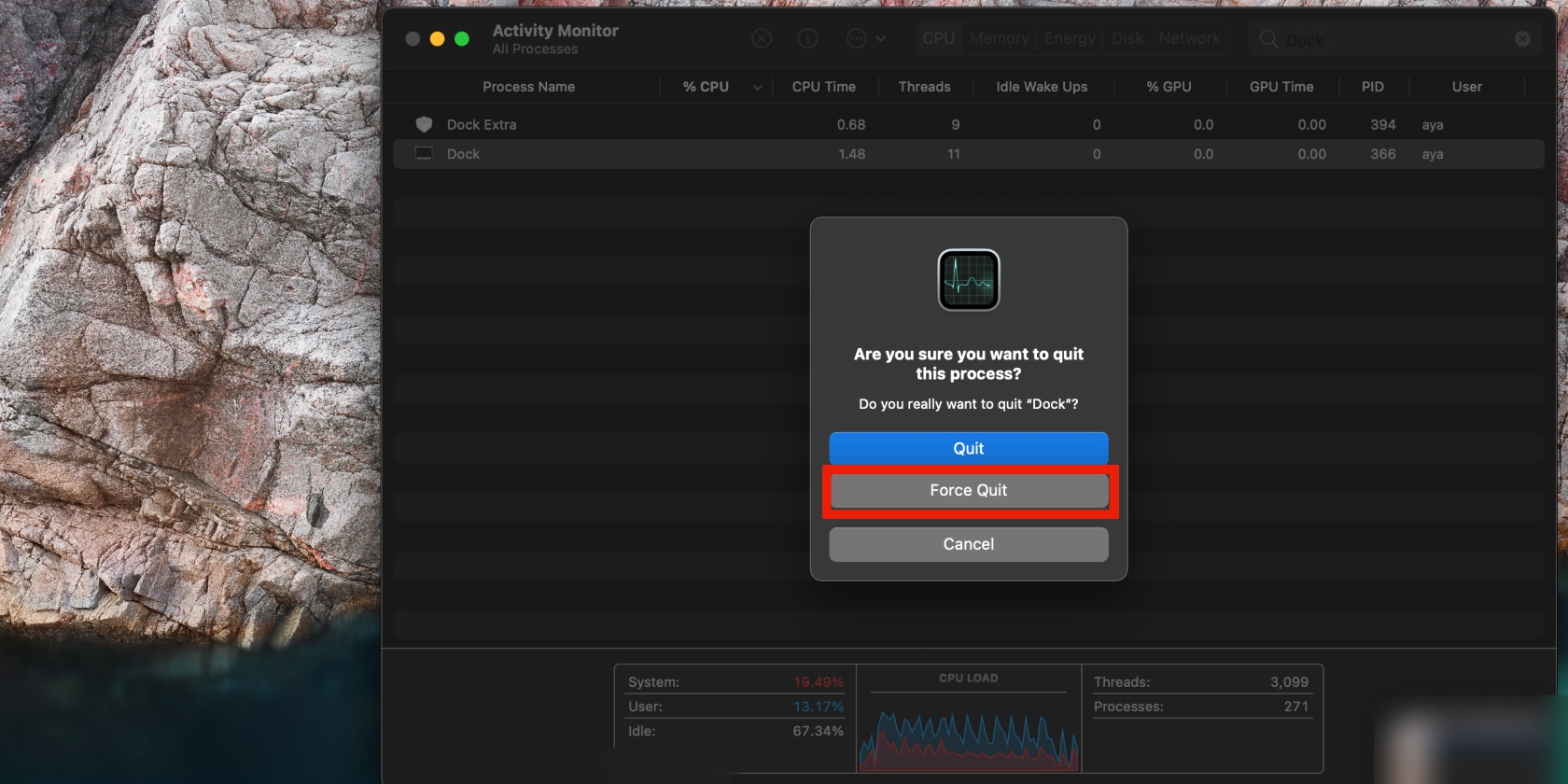Sort by CPU Time column
Image resolution: width=1568 pixels, height=784 pixels.
click(824, 87)
